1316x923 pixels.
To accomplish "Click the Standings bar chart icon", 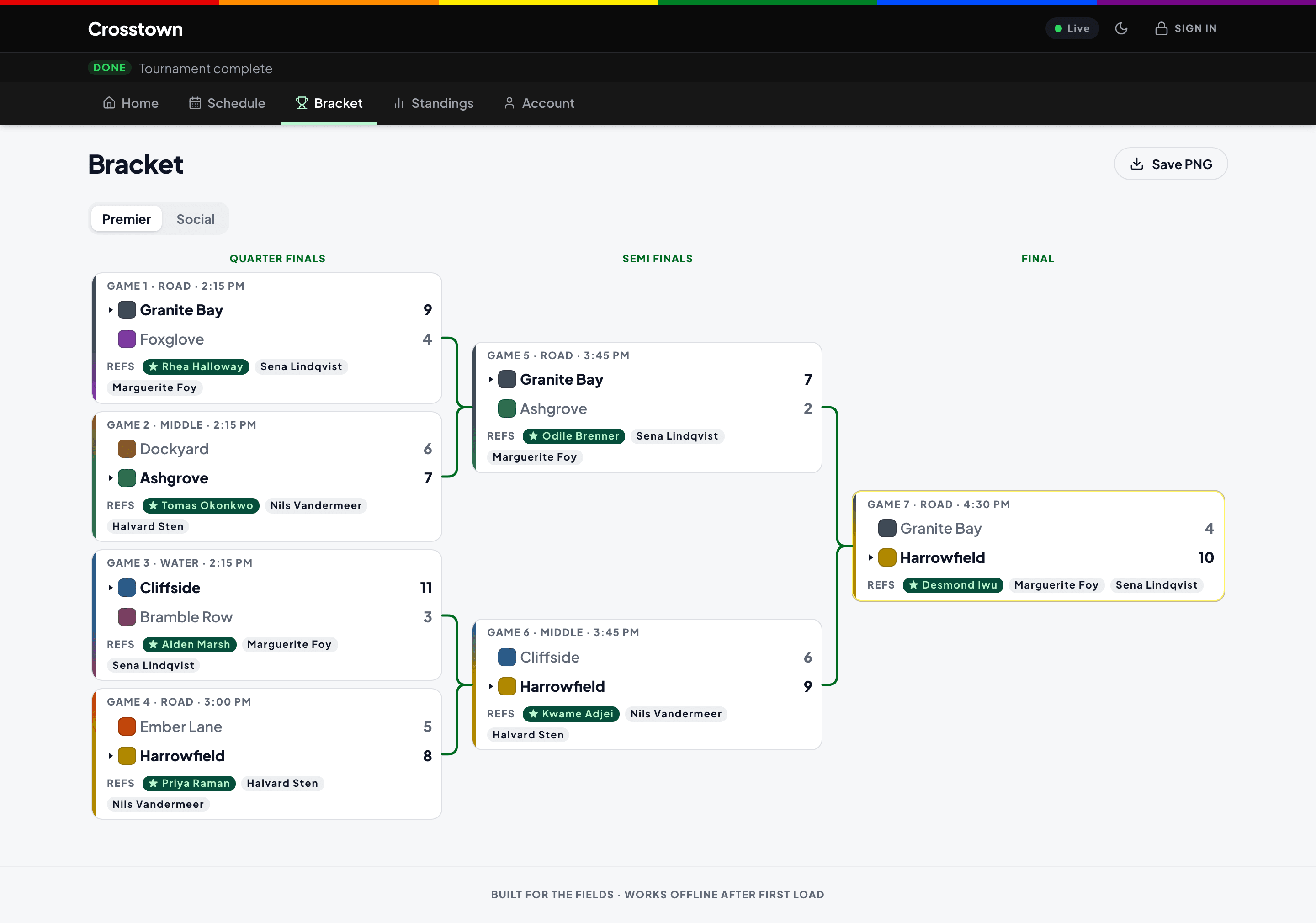I will [399, 103].
